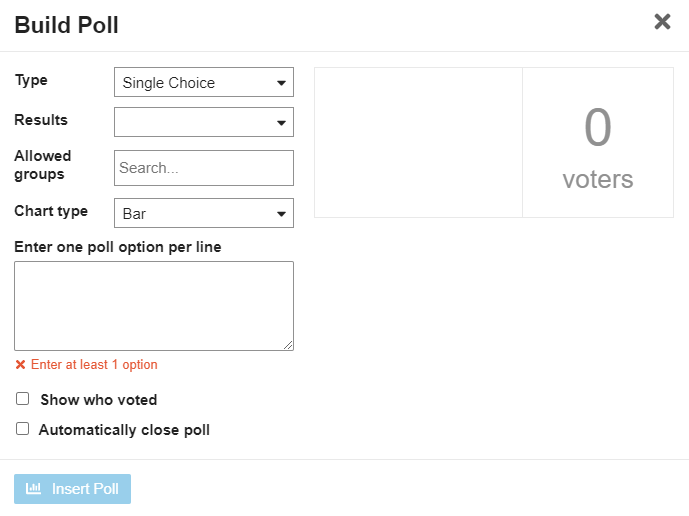Click the Type dropdown arrow
Viewport: 689px width, 516px height.
pos(281,83)
